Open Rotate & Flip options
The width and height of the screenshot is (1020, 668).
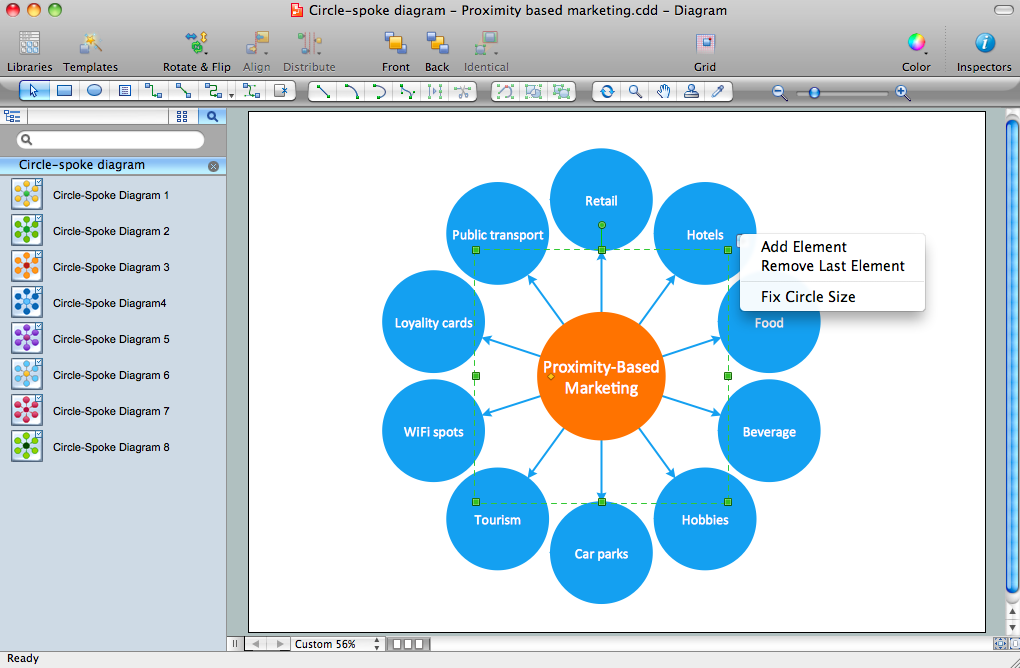196,51
